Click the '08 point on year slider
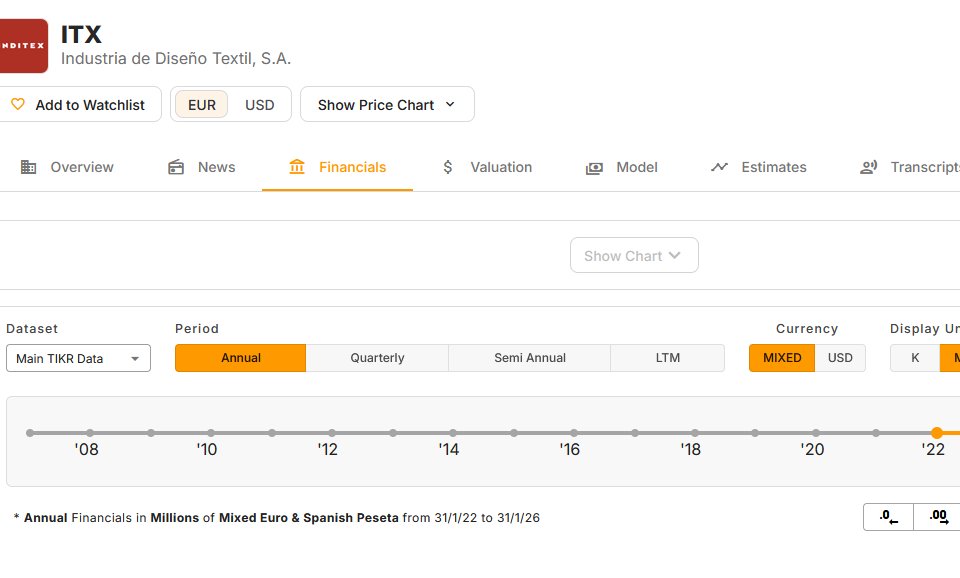 pyautogui.click(x=90, y=433)
